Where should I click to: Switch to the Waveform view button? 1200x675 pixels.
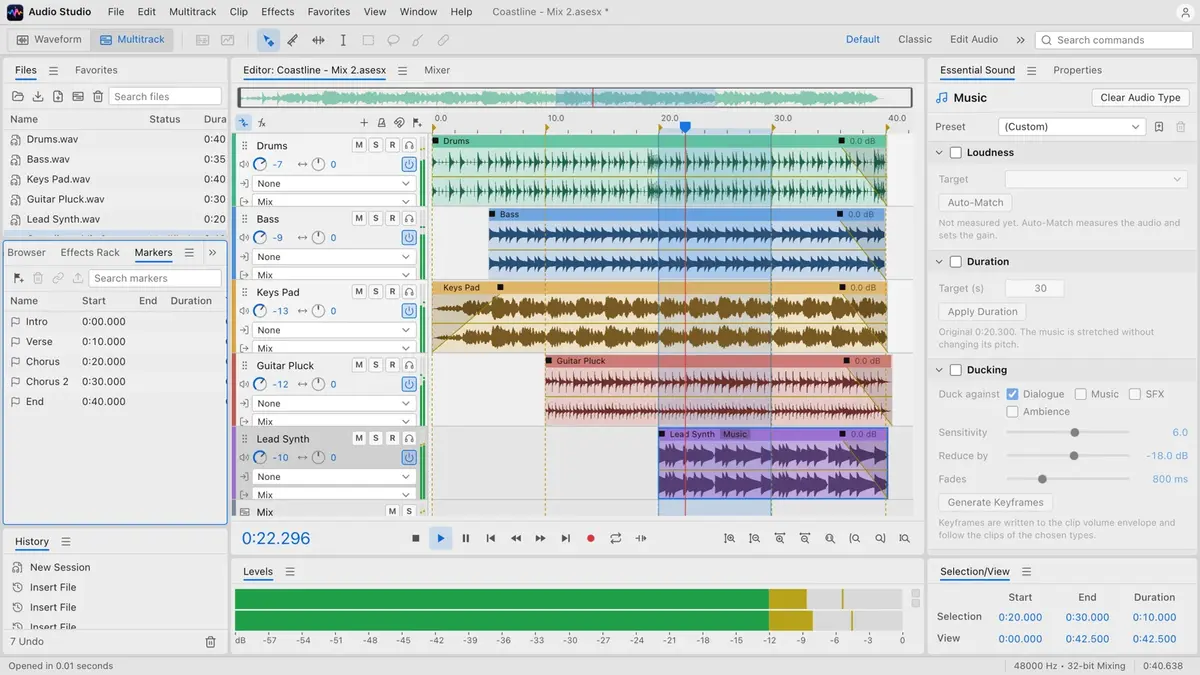click(x=50, y=40)
